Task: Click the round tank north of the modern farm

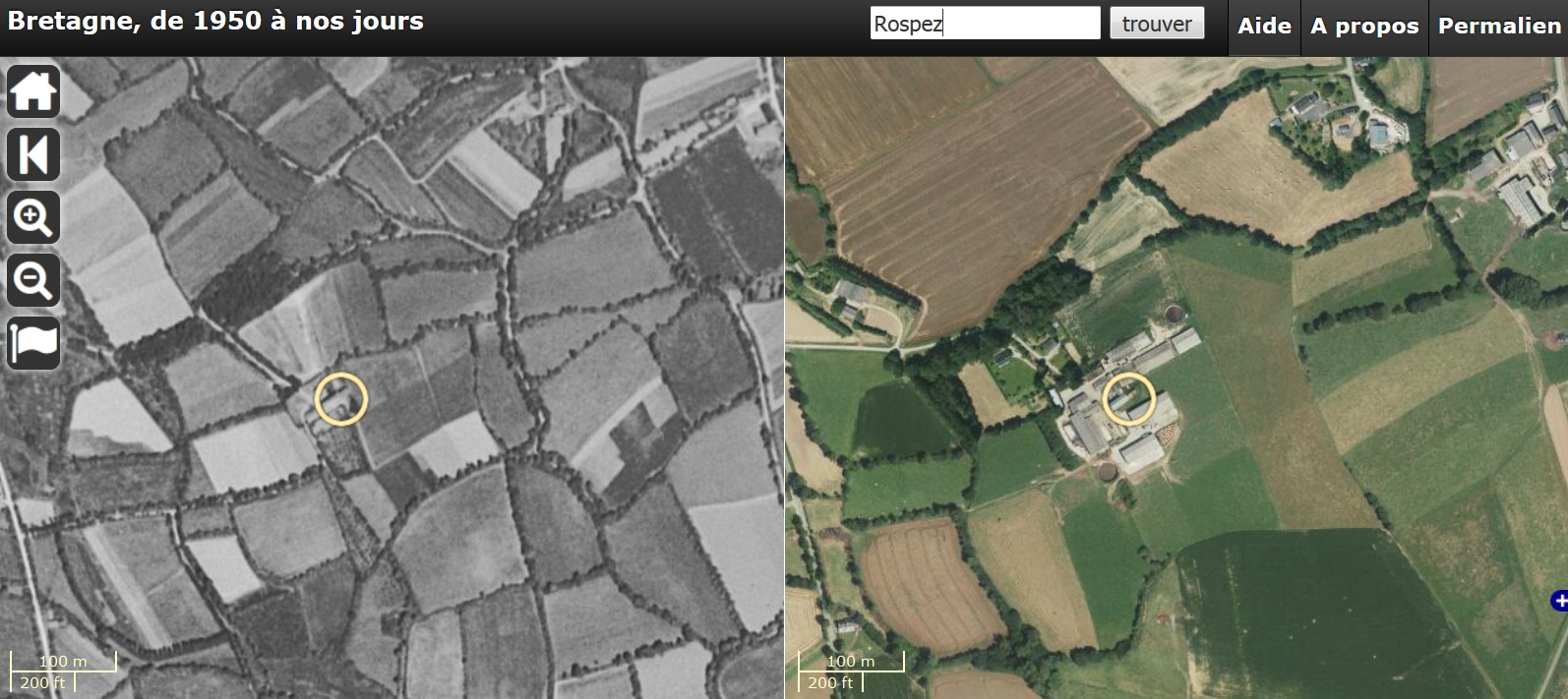Action: click(x=1175, y=315)
